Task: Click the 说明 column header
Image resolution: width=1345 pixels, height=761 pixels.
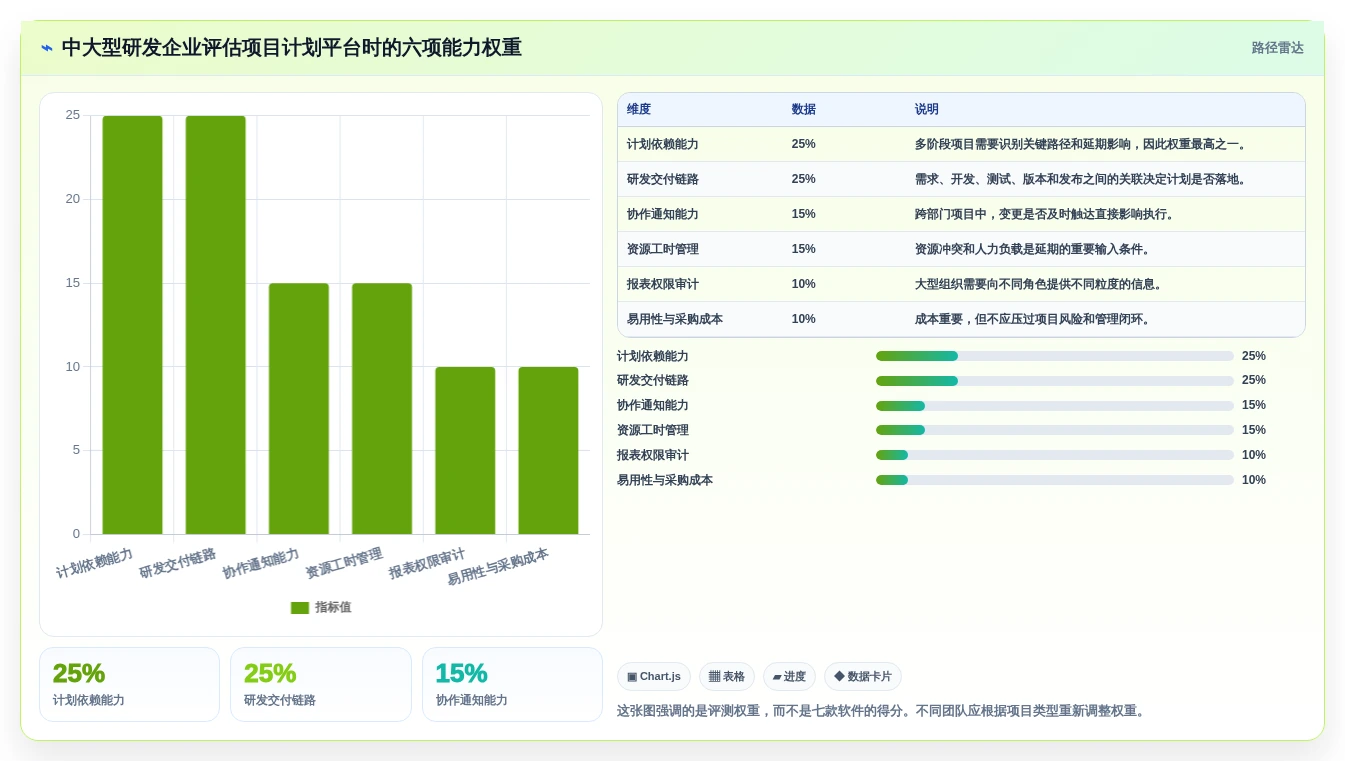Action: (x=927, y=110)
